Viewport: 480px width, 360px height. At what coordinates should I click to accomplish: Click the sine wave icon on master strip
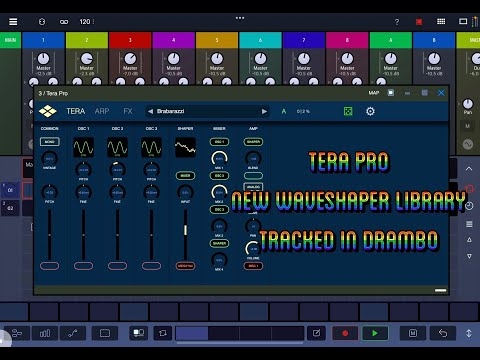coord(468,144)
